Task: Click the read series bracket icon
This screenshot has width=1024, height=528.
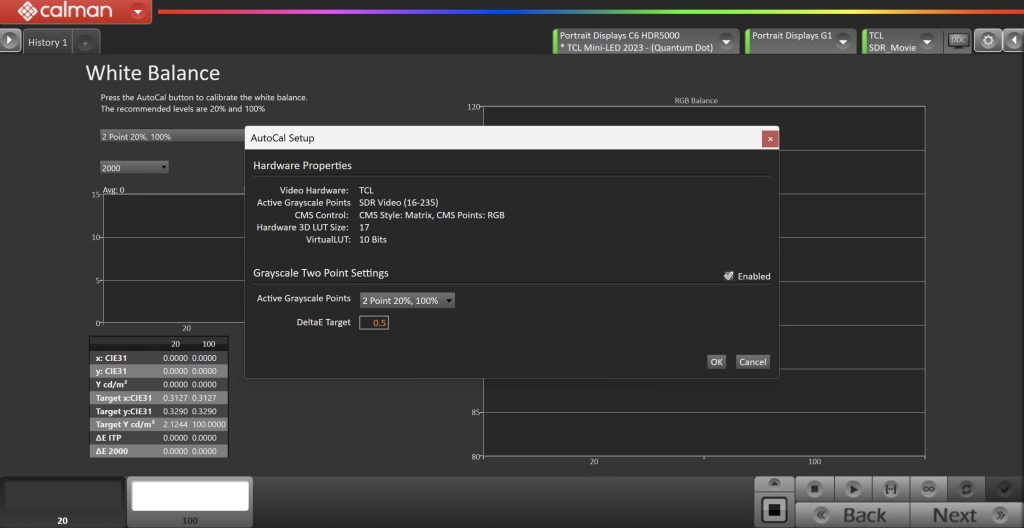Action: 889,488
